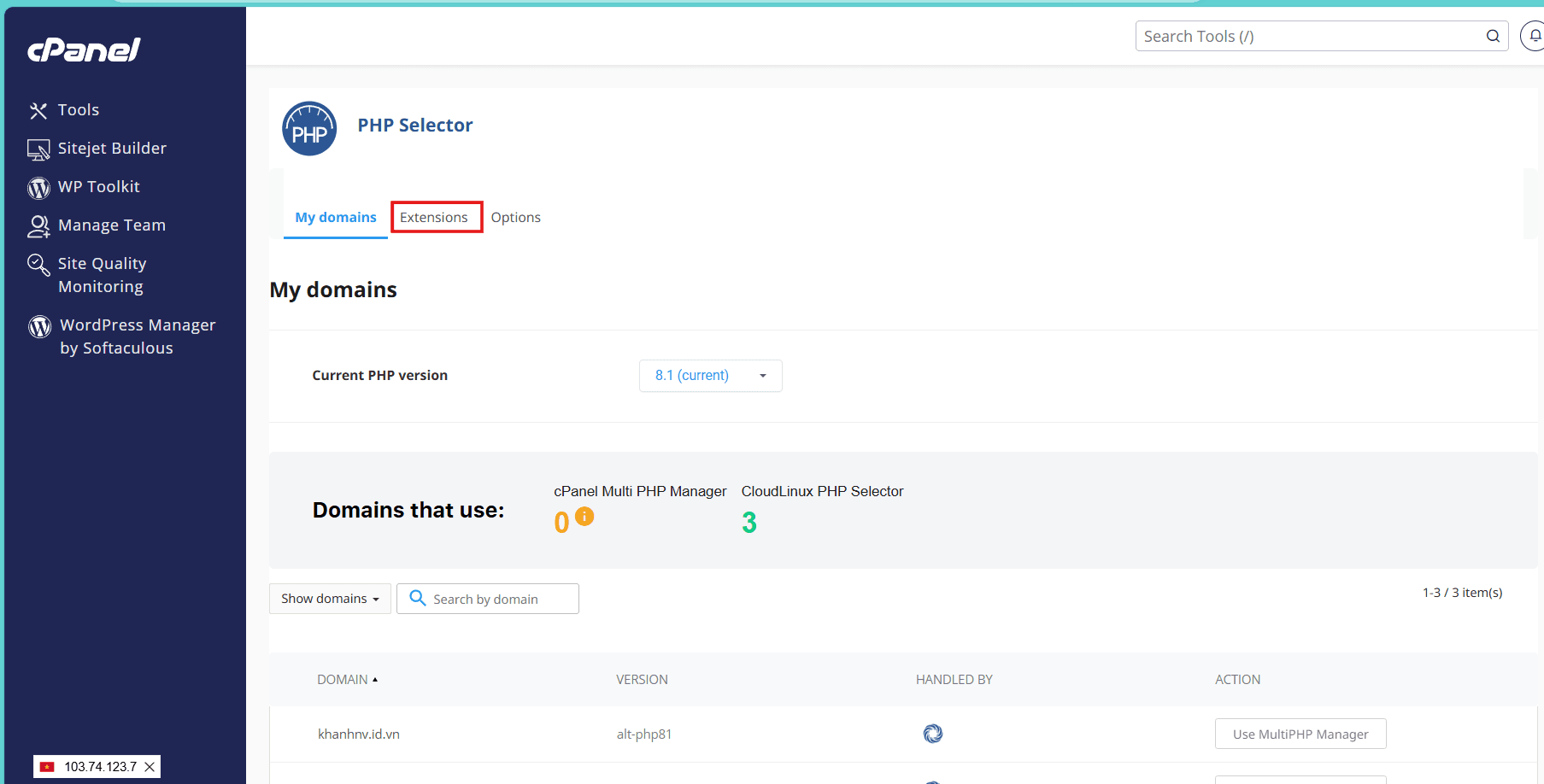Open WordPress Manager by Softaculous link
The image size is (1544, 784).
click(x=138, y=336)
